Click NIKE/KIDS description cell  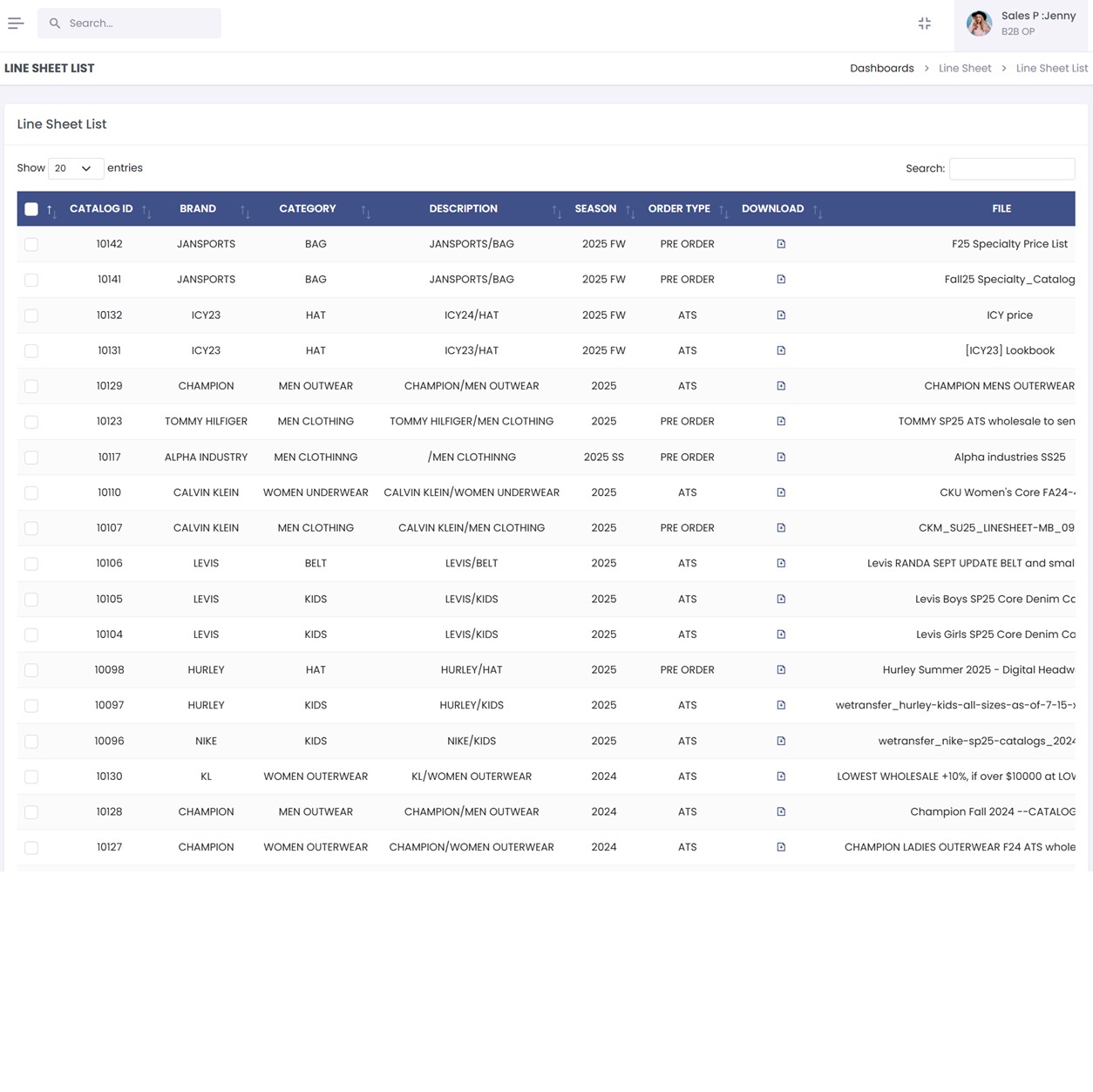[472, 741]
